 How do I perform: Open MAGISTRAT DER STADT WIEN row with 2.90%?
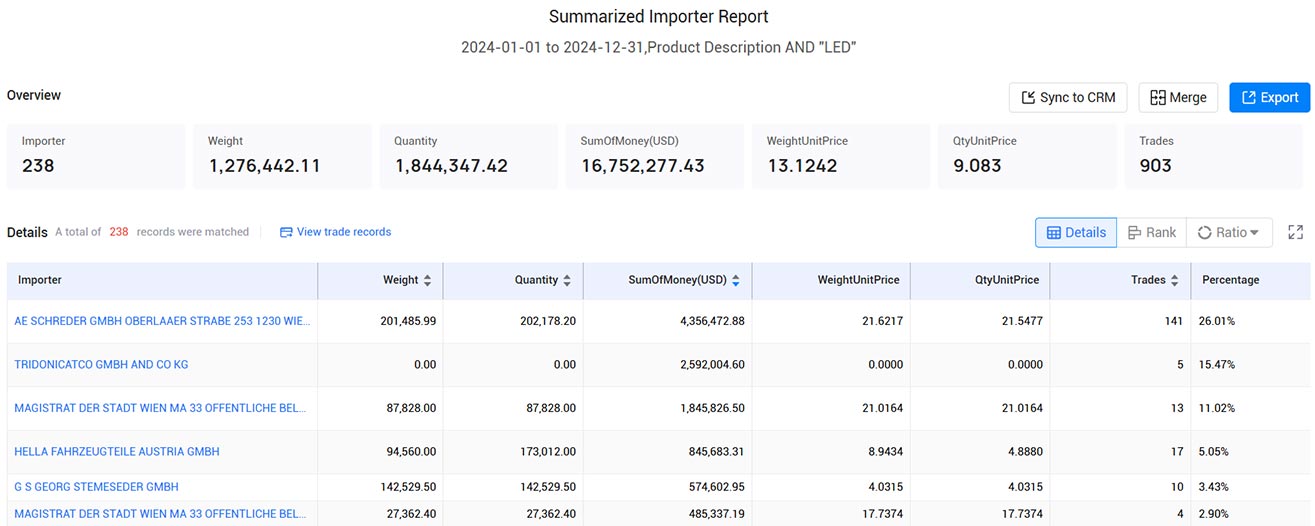point(160,514)
